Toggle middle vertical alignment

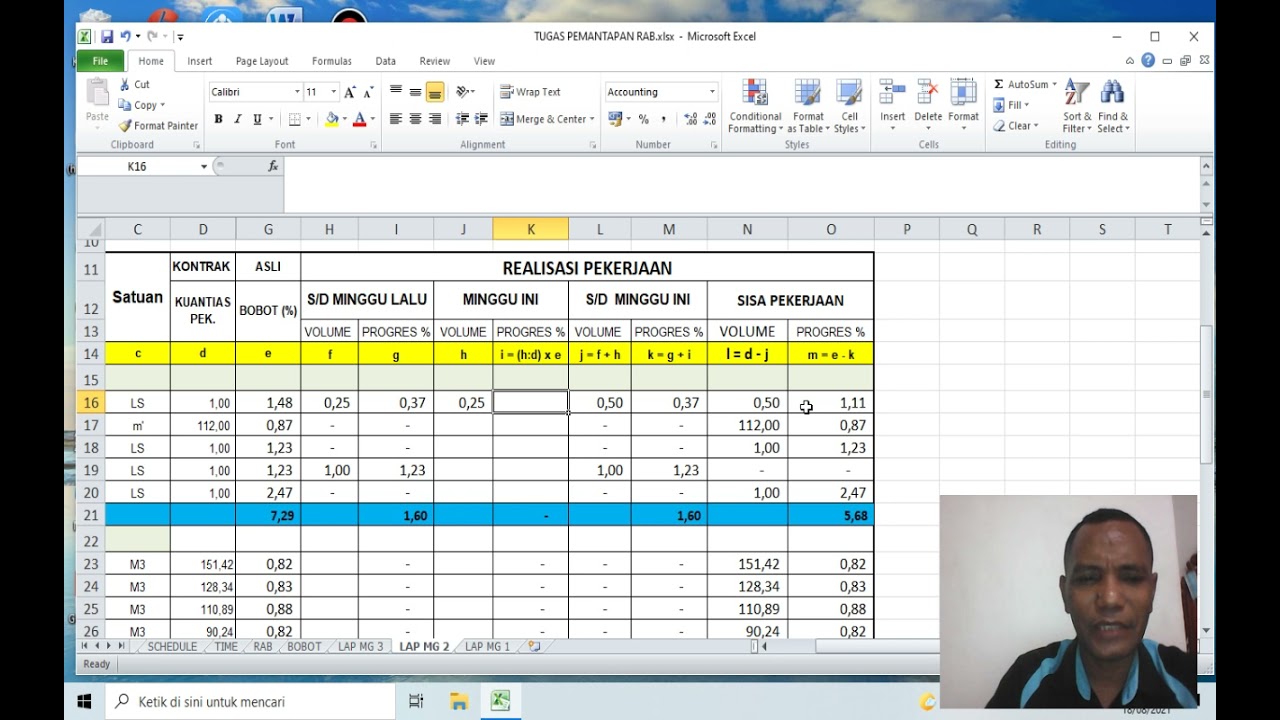(415, 92)
